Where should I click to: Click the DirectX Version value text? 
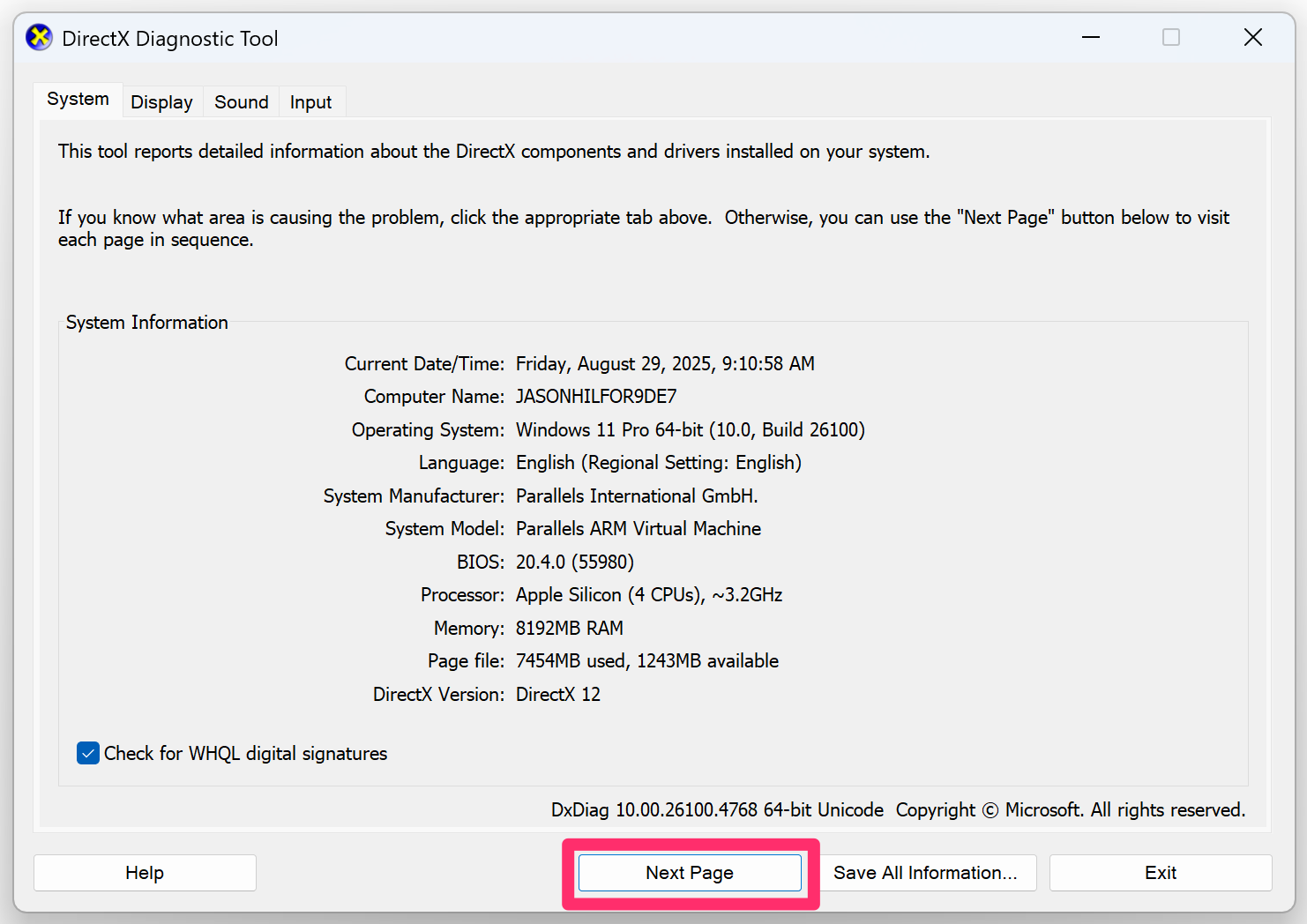(x=558, y=694)
